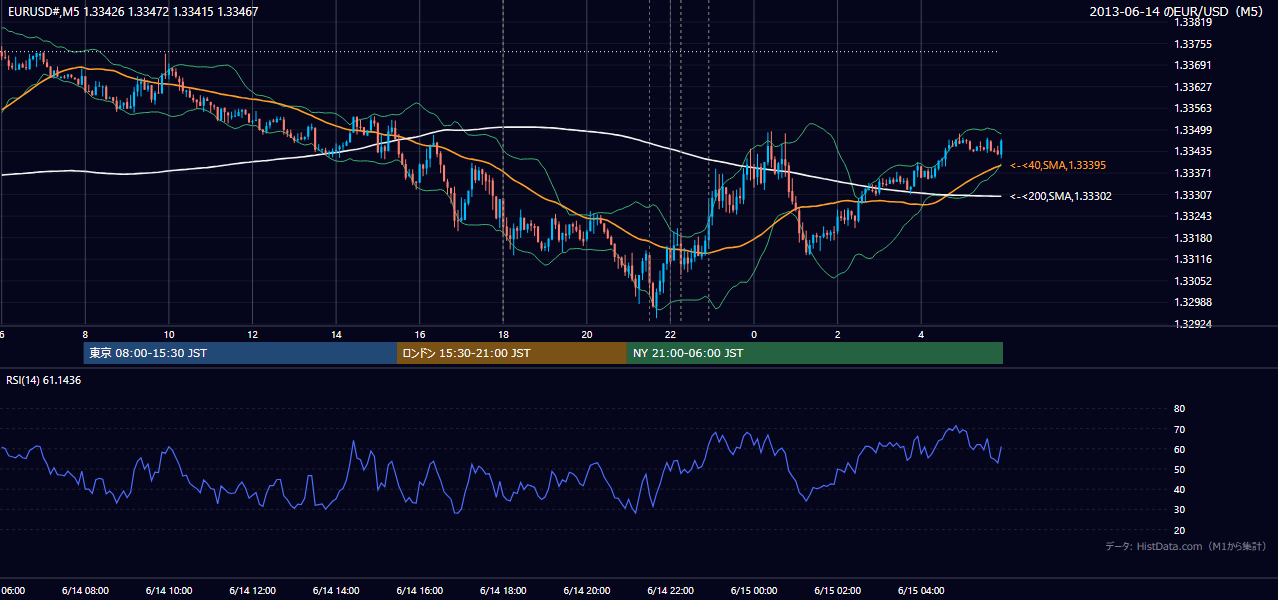Click price axis value 1.33563
The width and height of the screenshot is (1278, 600).
click(x=1192, y=108)
